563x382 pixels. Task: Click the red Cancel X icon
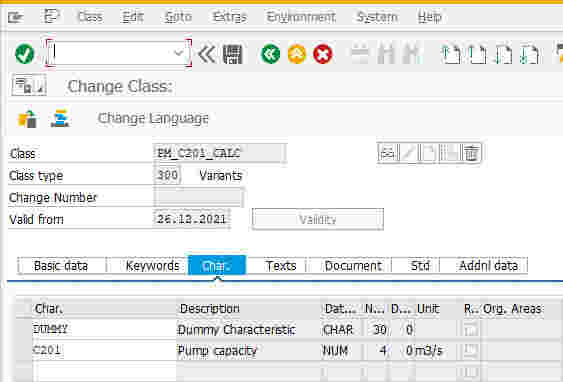[x=322, y=54]
